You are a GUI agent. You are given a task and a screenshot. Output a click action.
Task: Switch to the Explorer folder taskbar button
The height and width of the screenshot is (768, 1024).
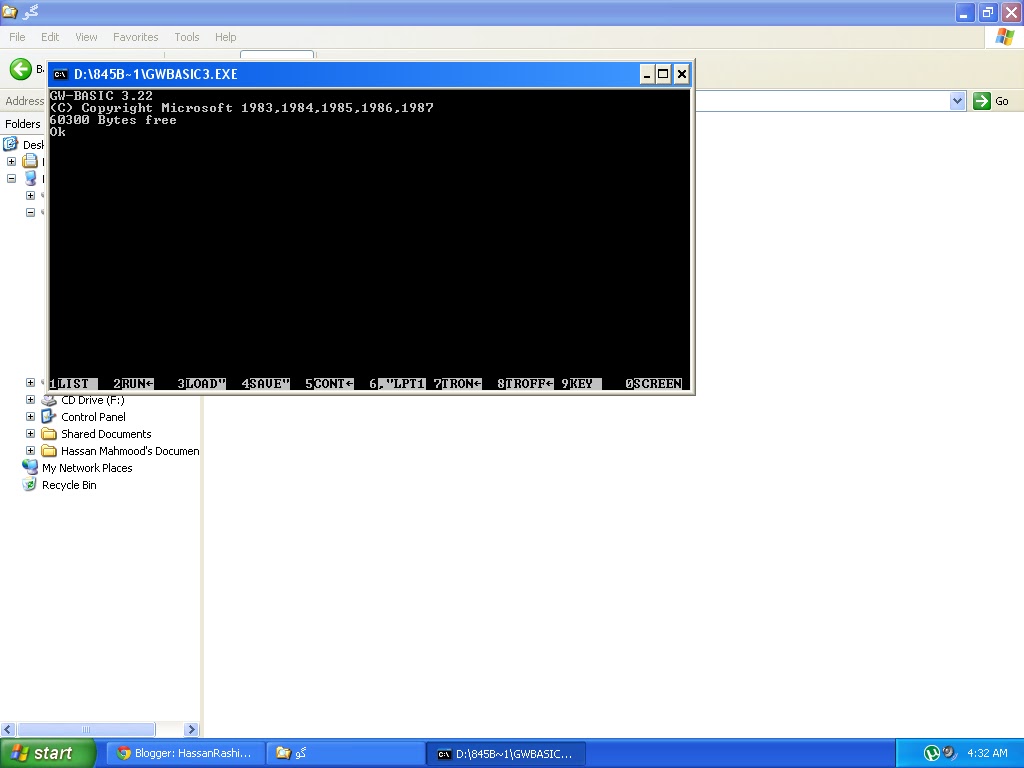coord(345,753)
